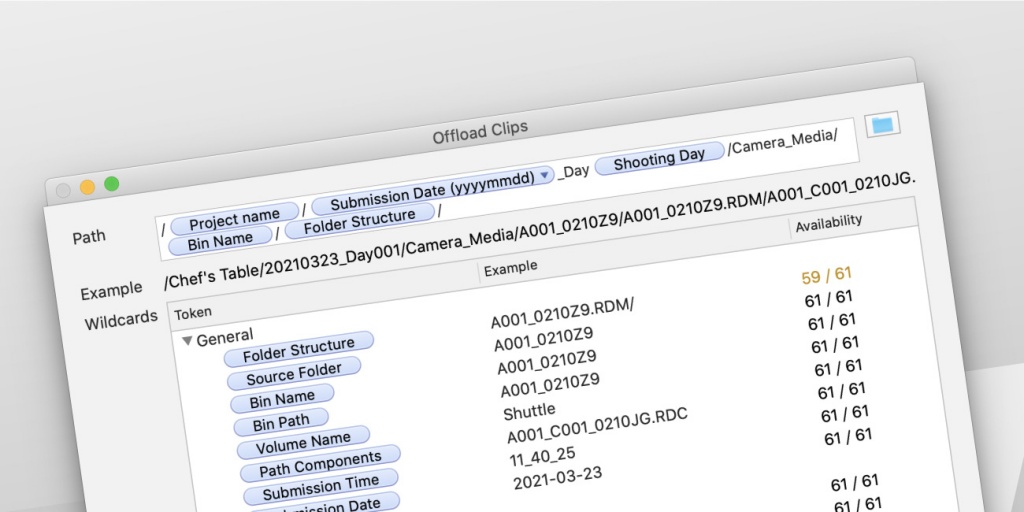Select the Project name token in path
The width and height of the screenshot is (1024, 512).
coord(235,217)
